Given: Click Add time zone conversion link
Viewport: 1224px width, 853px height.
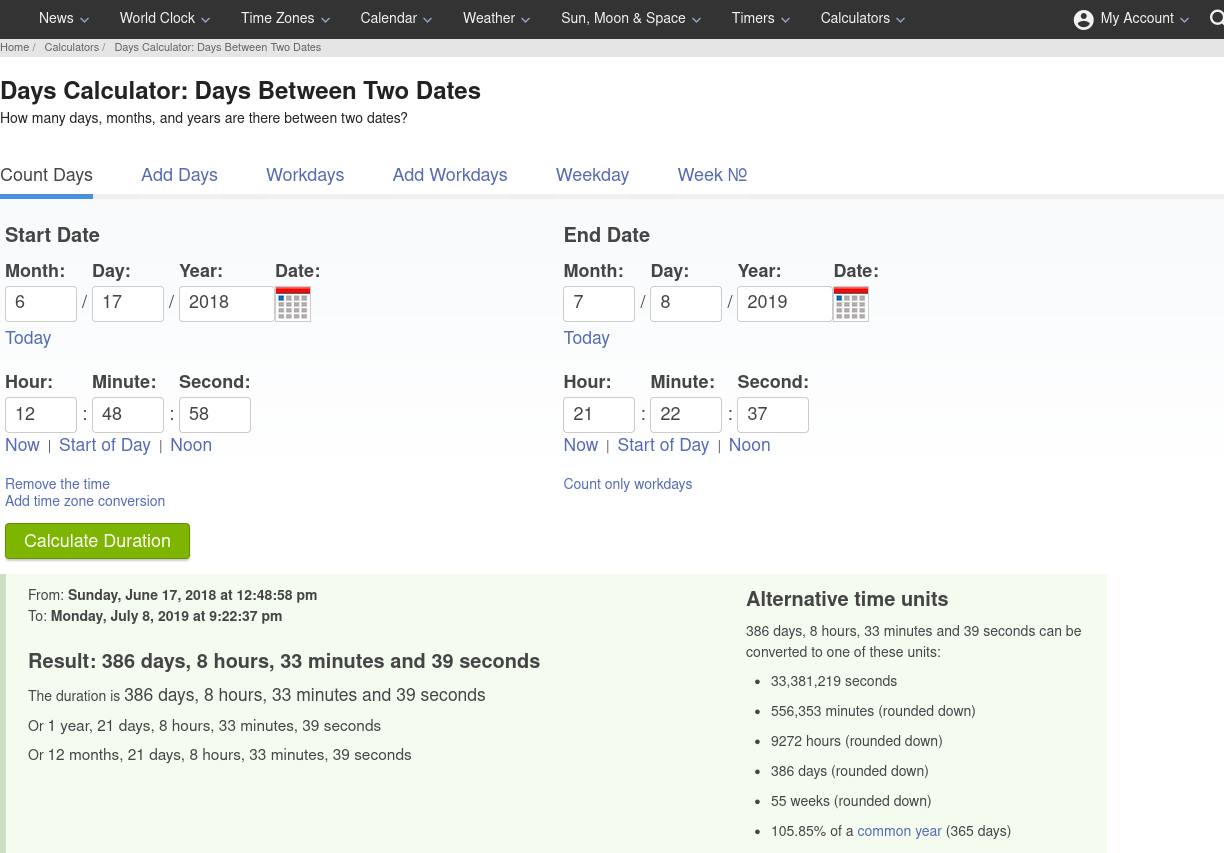Looking at the screenshot, I should 85,501.
